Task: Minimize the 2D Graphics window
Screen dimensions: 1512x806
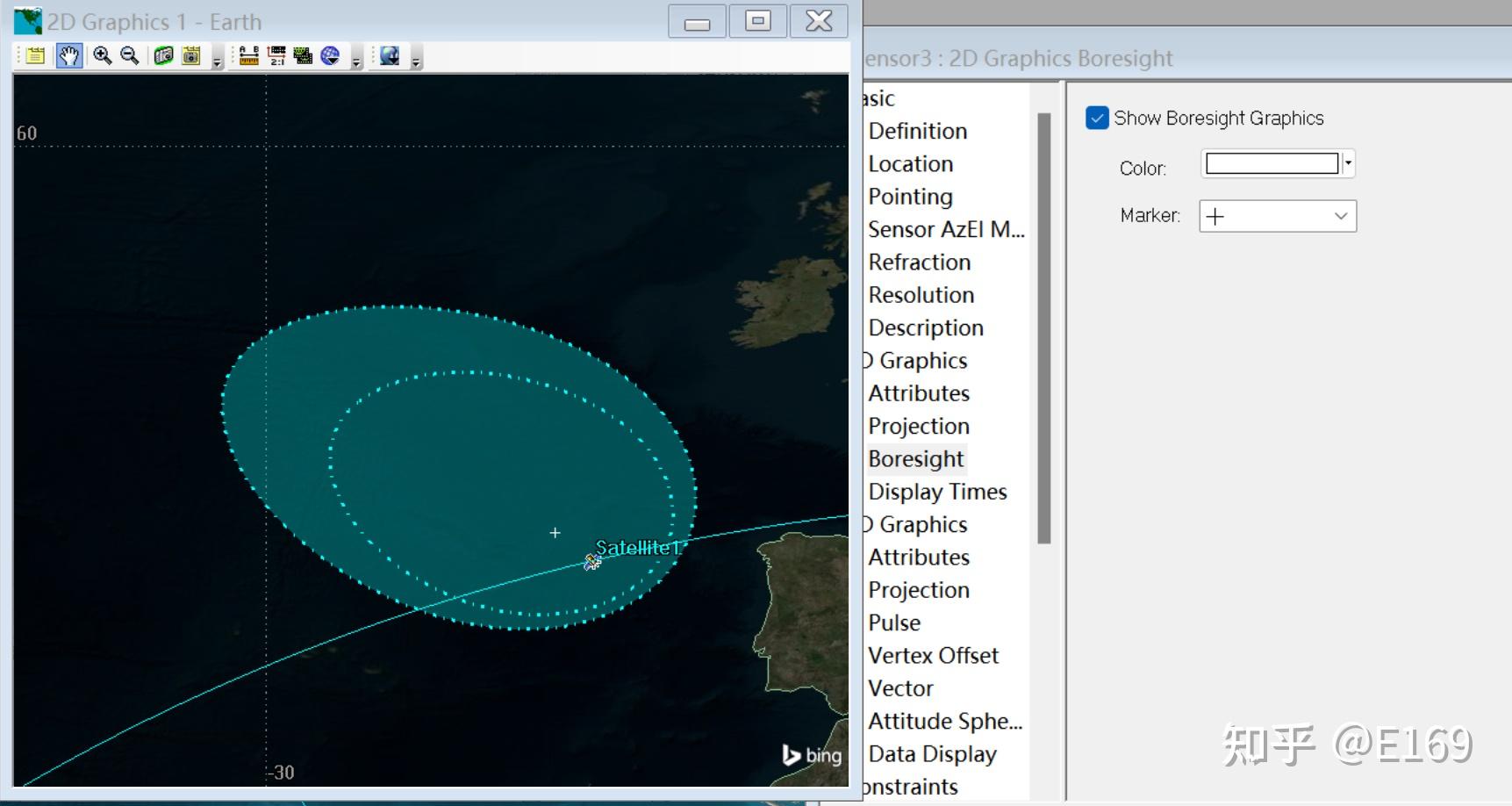Action: pos(697,21)
